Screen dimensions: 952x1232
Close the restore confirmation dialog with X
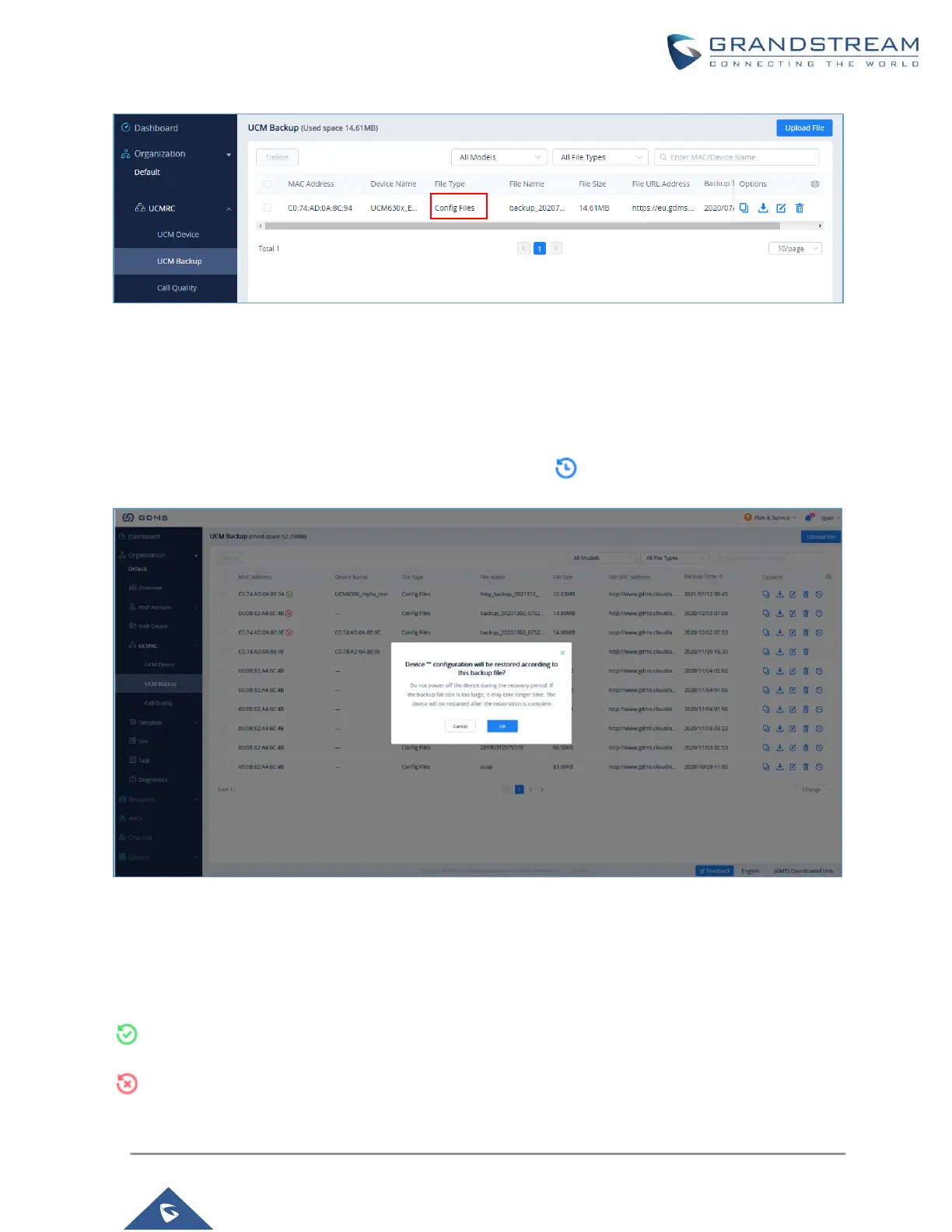coord(562,653)
